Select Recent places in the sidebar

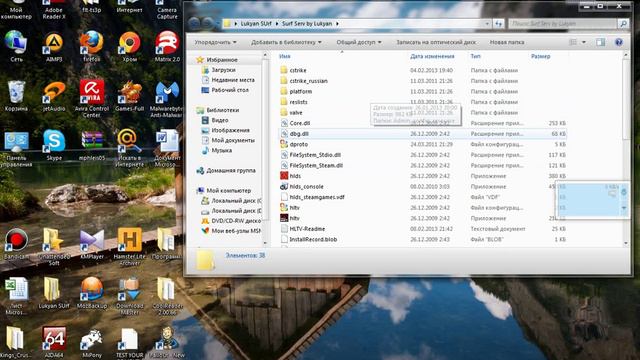pyautogui.click(x=233, y=80)
